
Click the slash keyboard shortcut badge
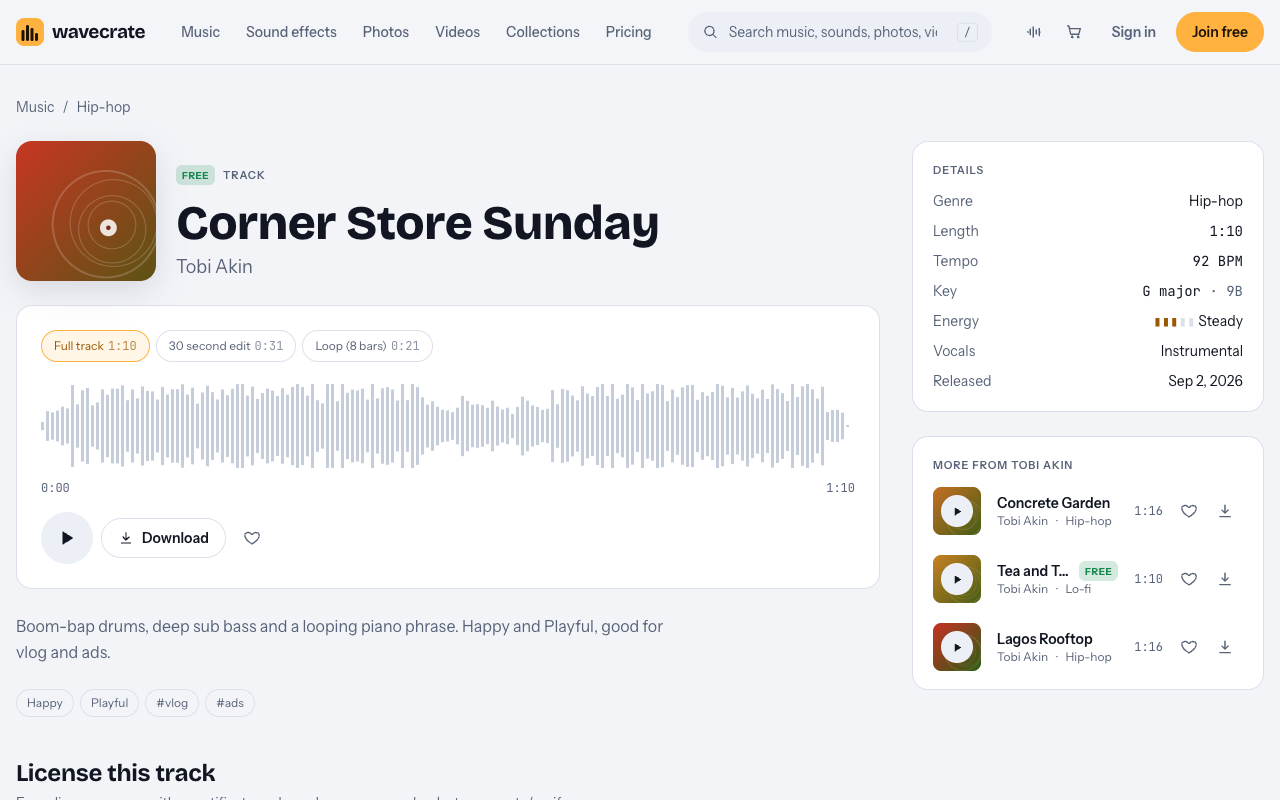(967, 32)
